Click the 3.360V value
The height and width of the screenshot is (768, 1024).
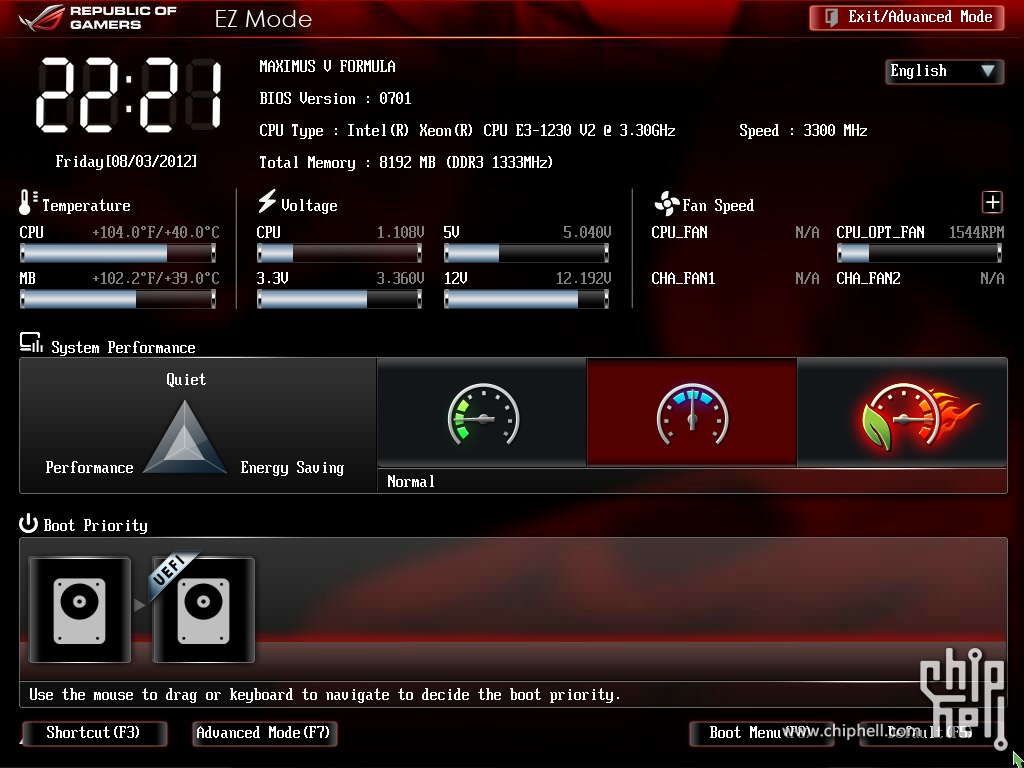[x=400, y=279]
